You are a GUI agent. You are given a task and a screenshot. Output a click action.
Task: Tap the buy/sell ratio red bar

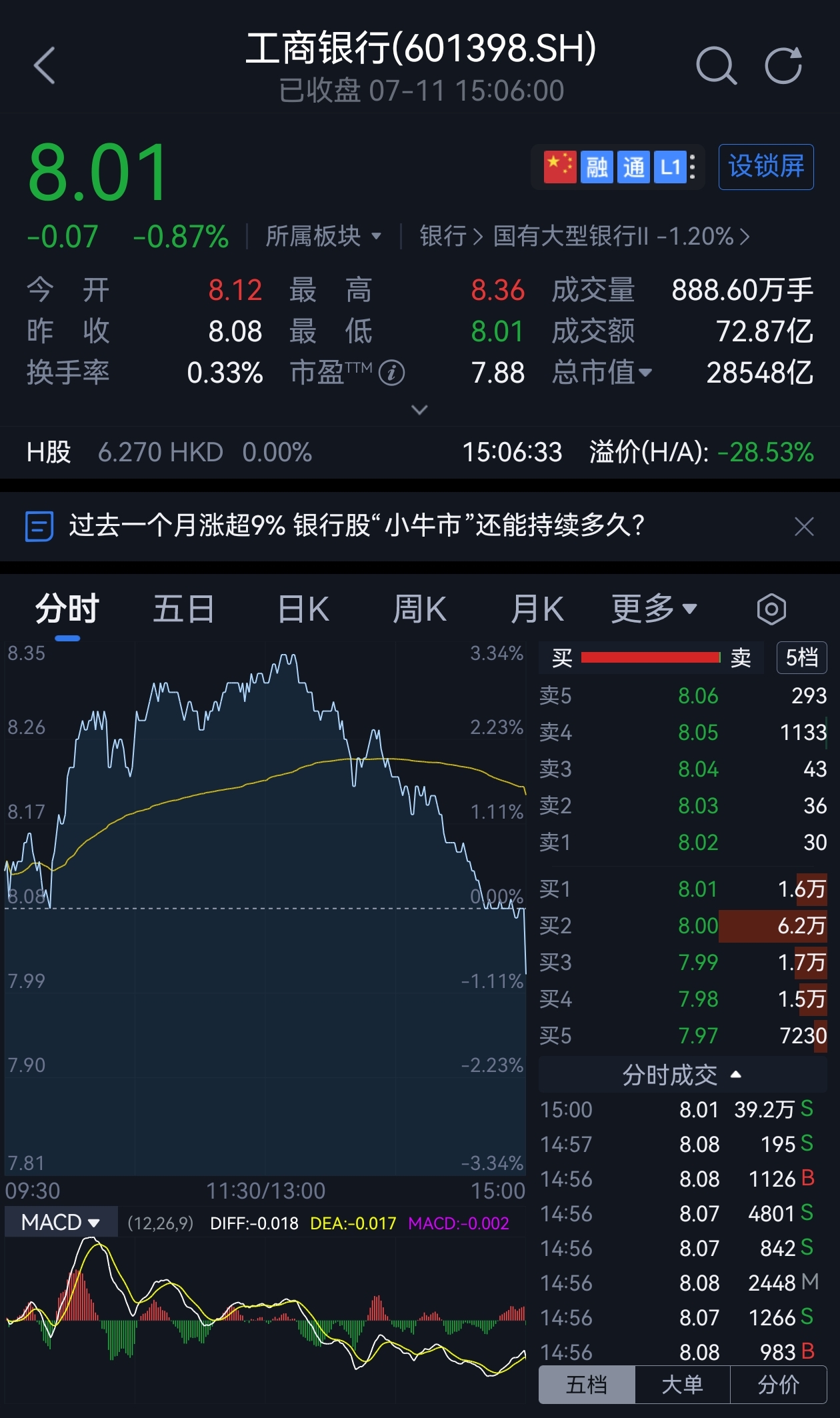point(651,658)
